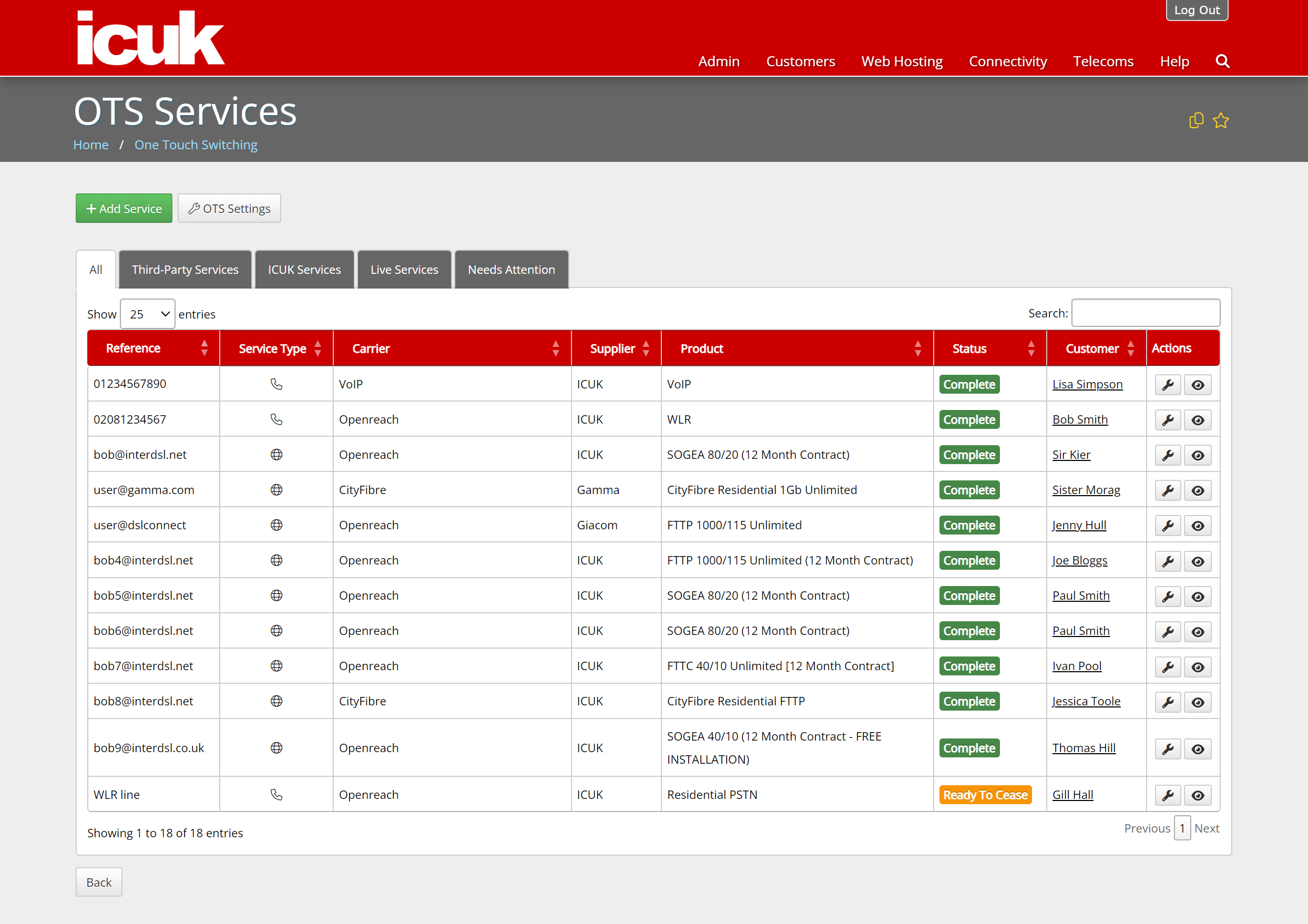The height and width of the screenshot is (924, 1308).
Task: View Lisa Simpson service via eye icon
Action: point(1198,385)
